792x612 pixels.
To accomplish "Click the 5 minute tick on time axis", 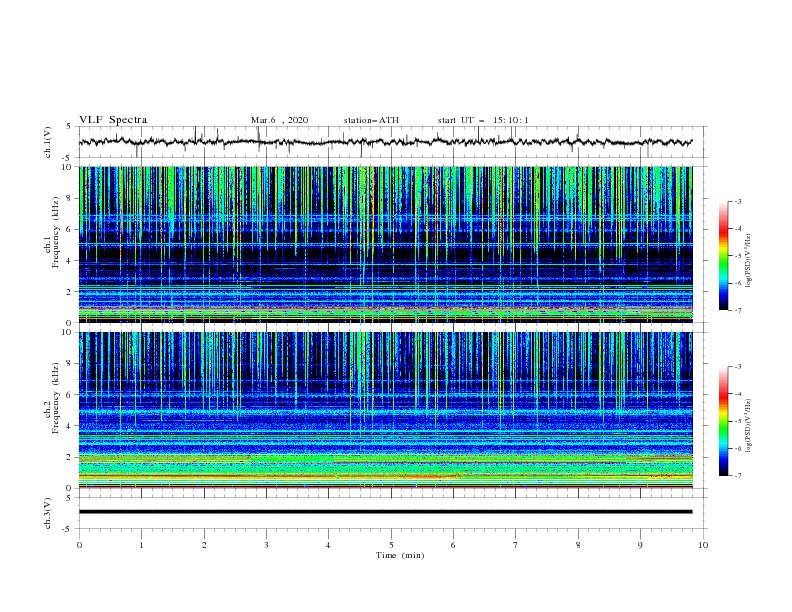I will point(391,545).
